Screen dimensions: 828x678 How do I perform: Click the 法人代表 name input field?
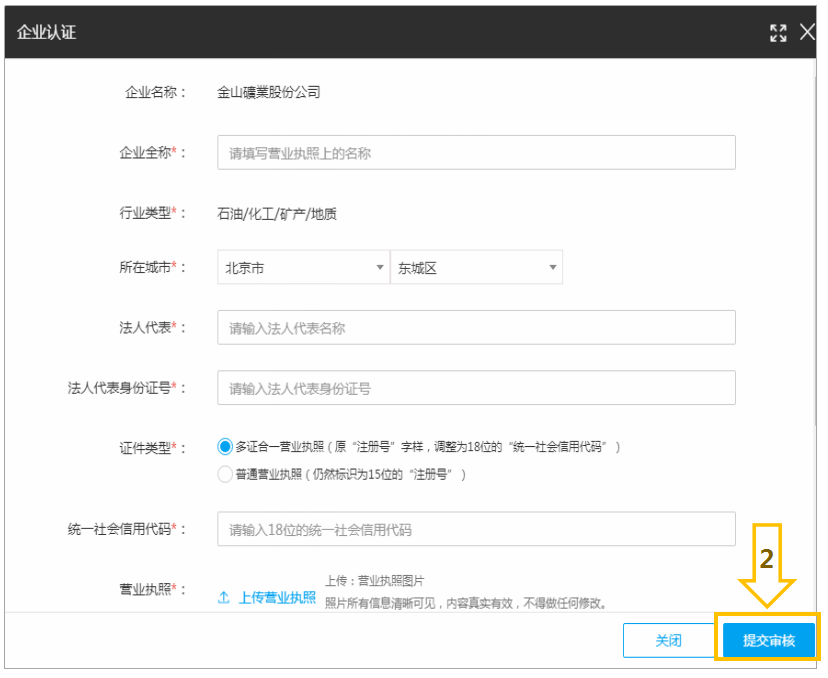476,328
